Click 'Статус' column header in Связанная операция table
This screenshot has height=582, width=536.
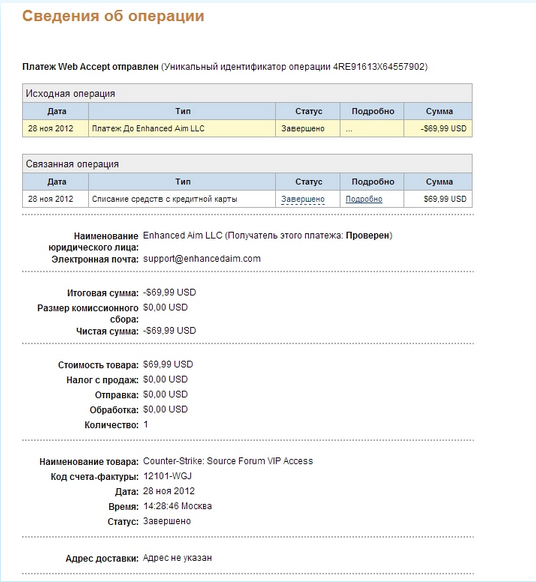[308, 182]
